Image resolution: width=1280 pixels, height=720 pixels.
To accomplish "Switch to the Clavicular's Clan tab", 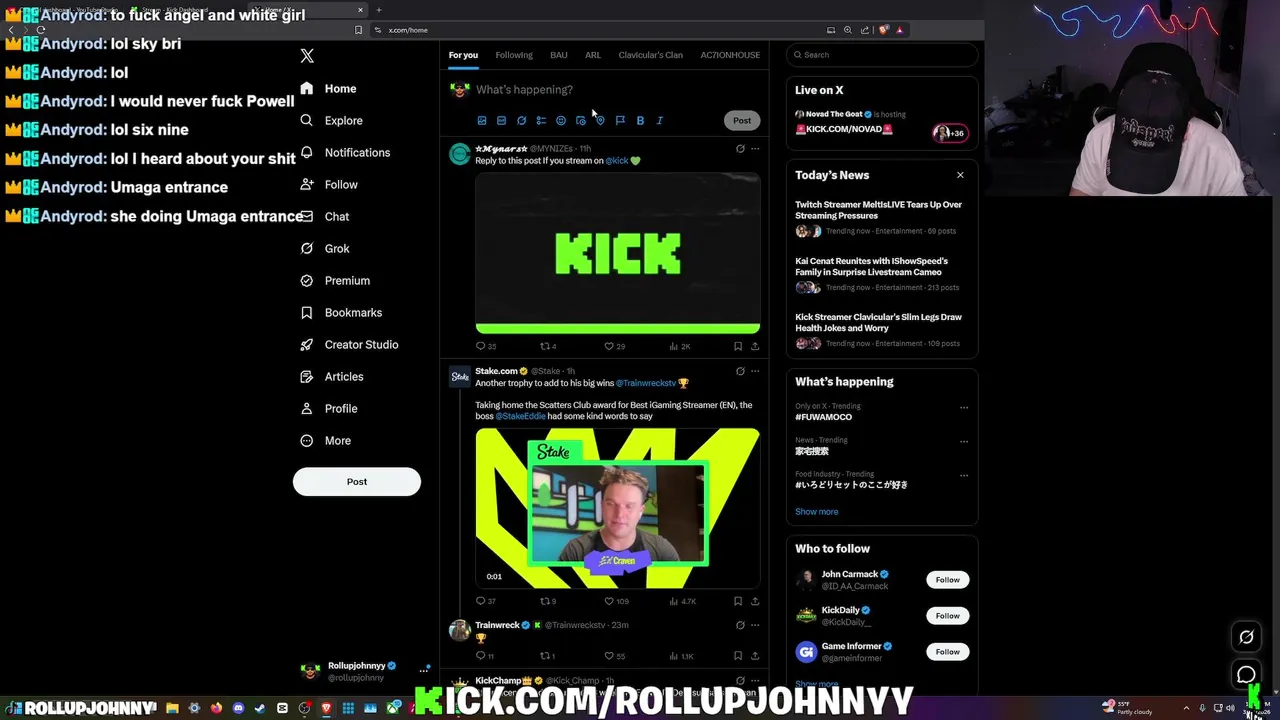I will [651, 55].
